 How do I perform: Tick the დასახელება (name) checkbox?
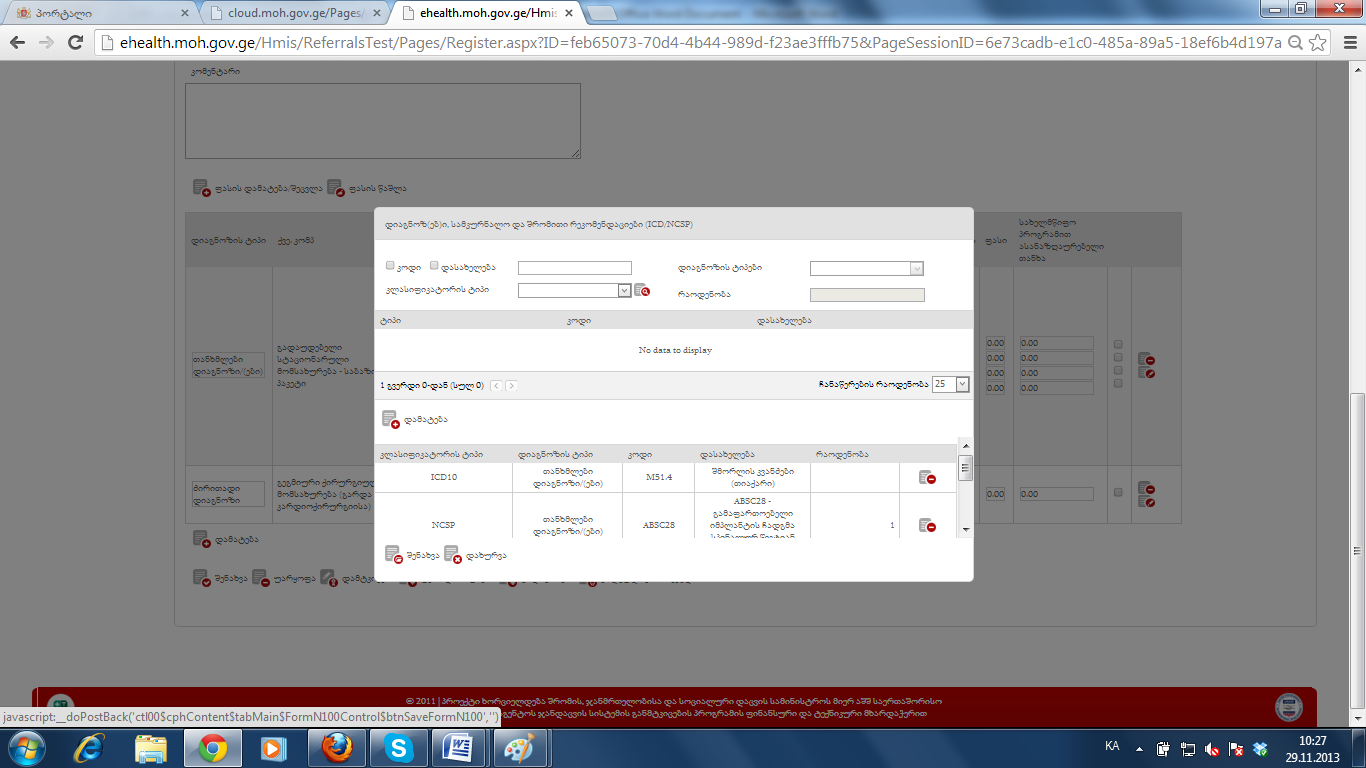[434, 266]
